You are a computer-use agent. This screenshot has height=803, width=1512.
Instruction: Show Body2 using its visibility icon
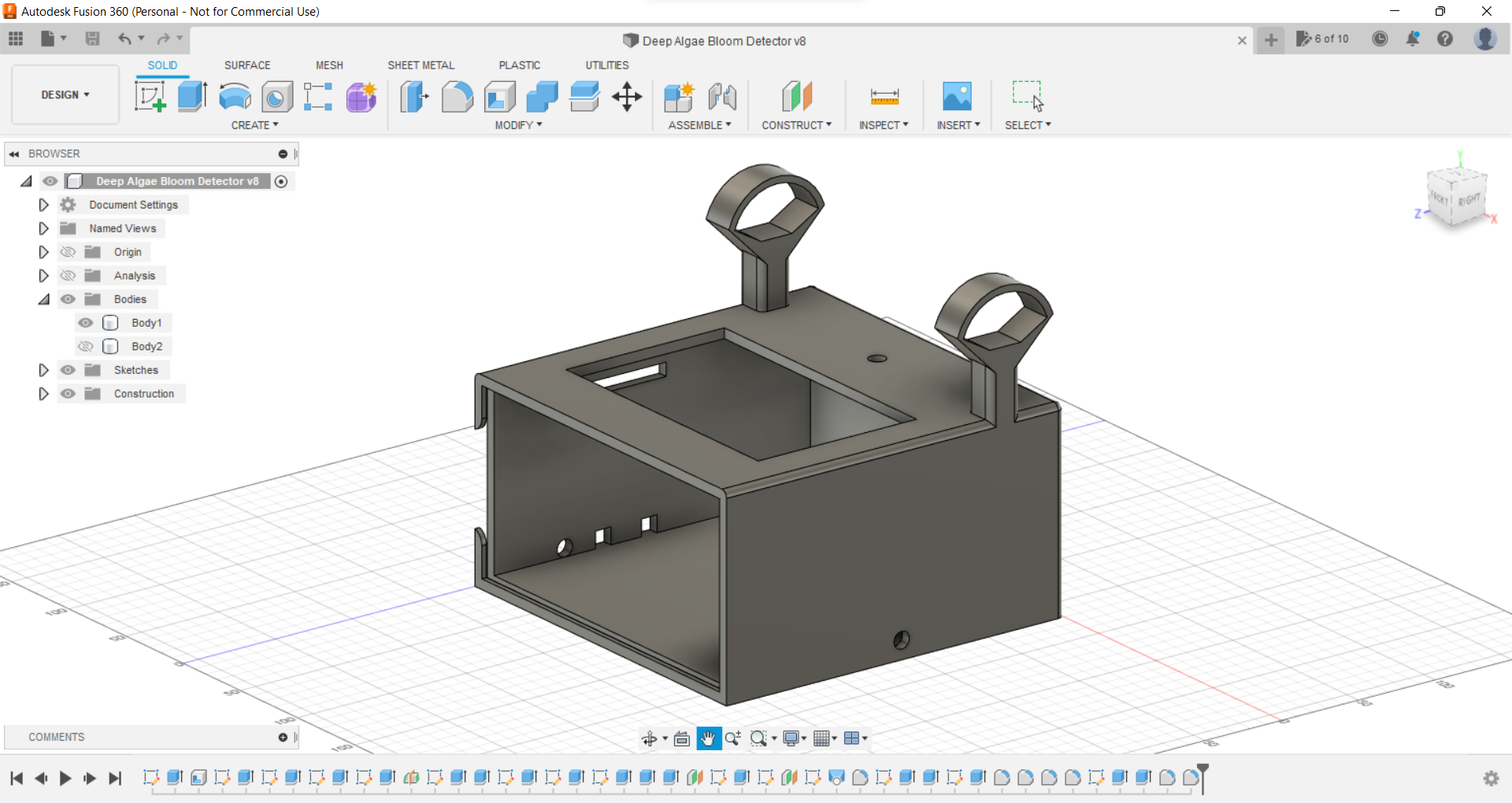click(86, 346)
